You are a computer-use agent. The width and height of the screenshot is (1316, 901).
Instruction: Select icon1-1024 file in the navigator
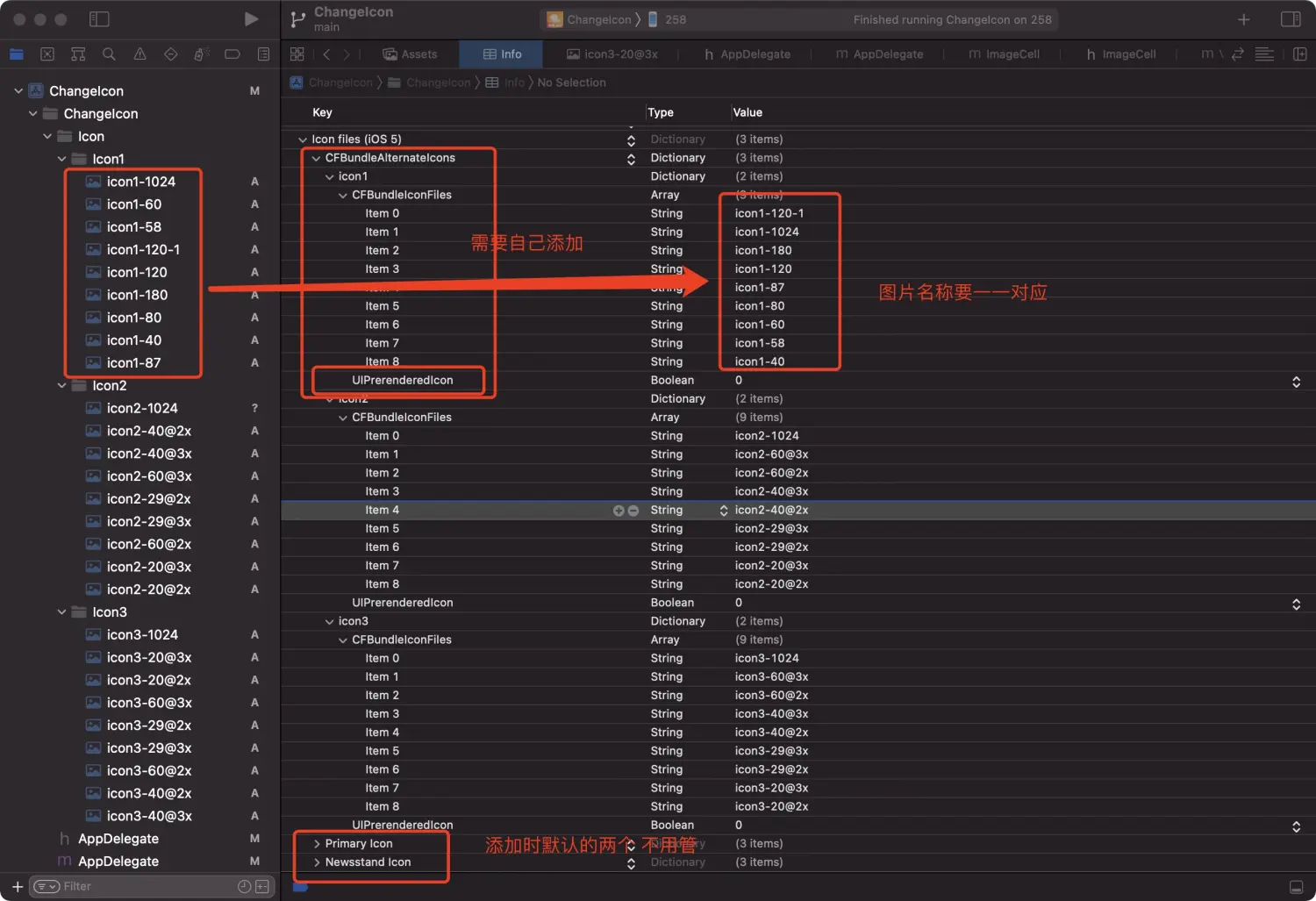tap(140, 182)
